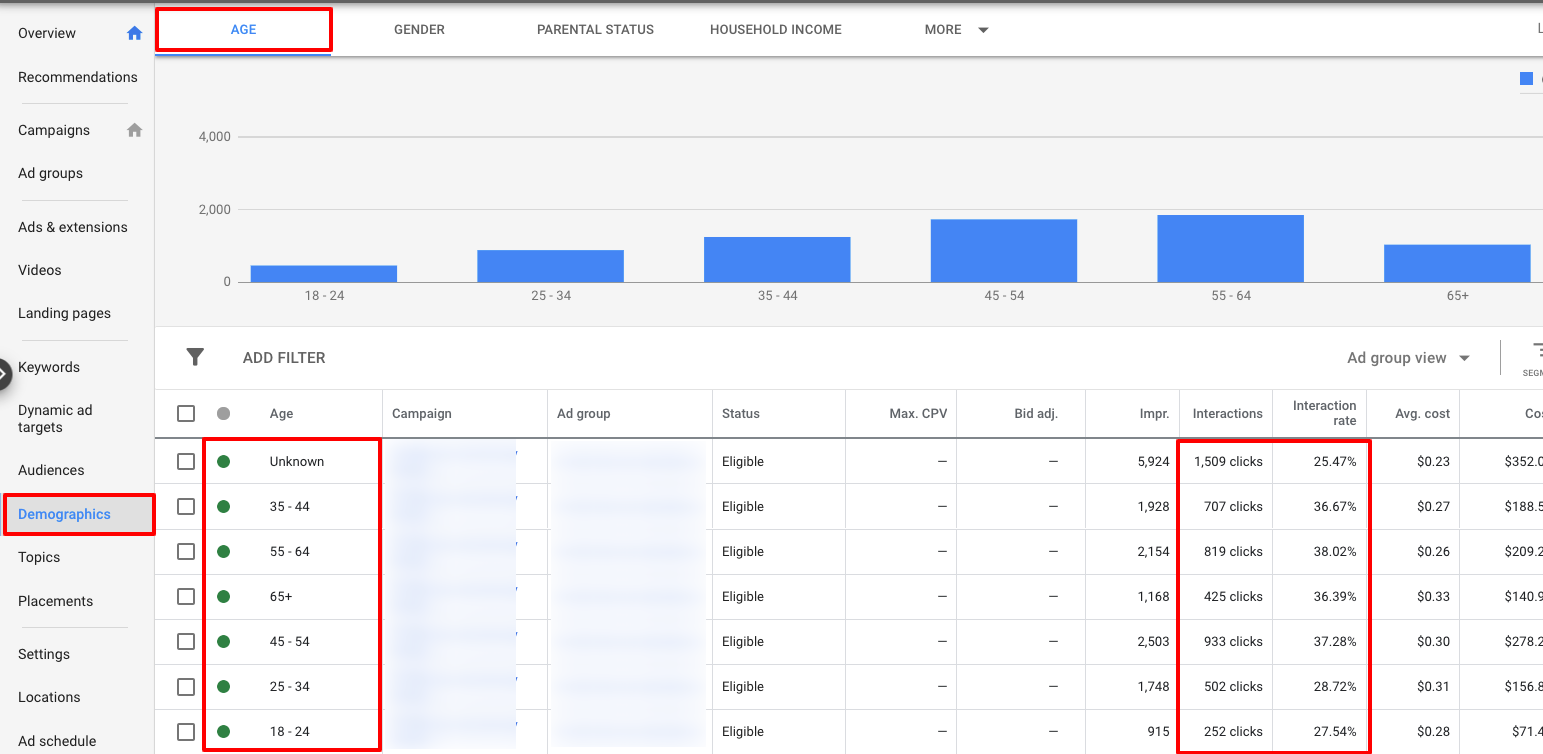Open the Ad group view dropdown
The height and width of the screenshot is (754, 1543).
1408,358
